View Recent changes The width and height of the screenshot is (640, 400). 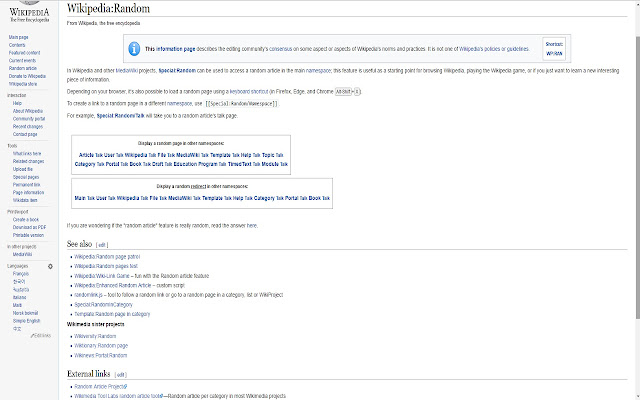point(28,127)
